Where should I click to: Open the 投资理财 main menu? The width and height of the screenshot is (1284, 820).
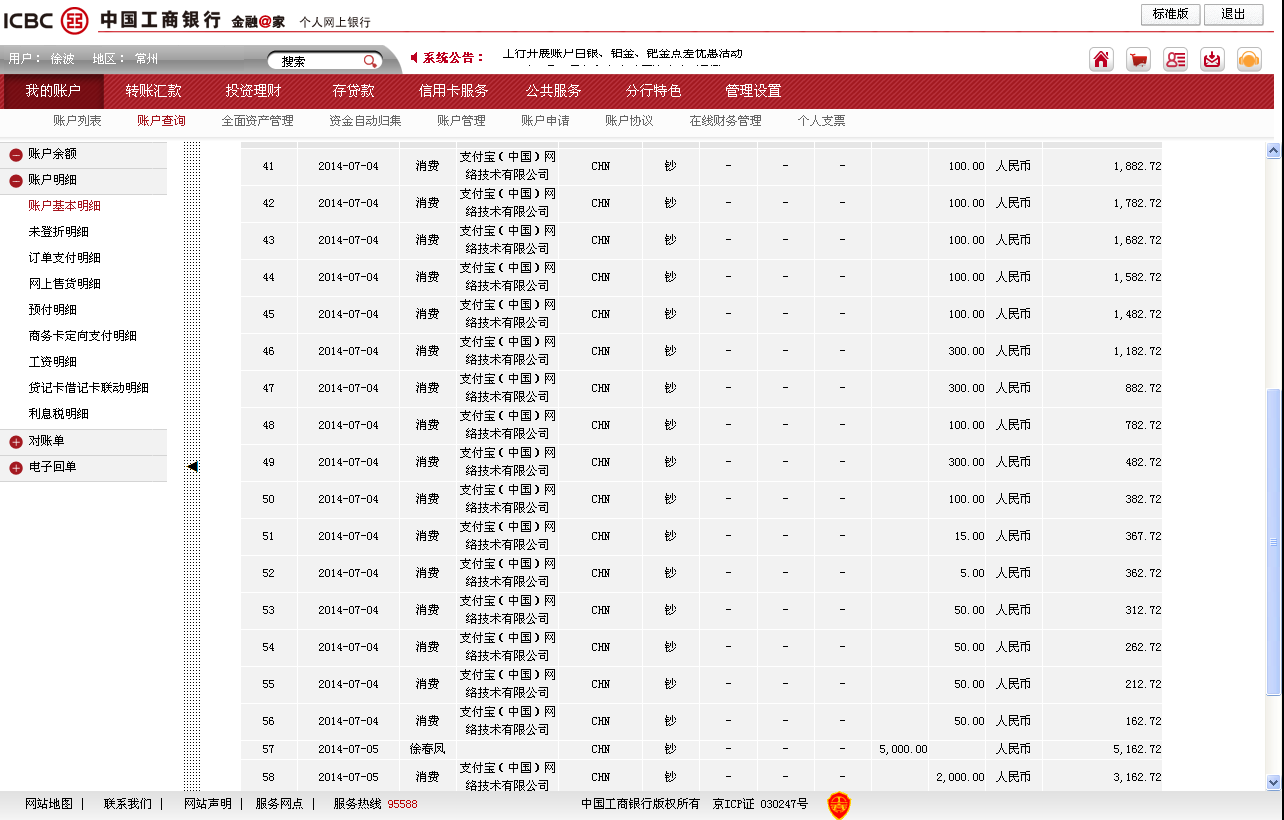253,91
